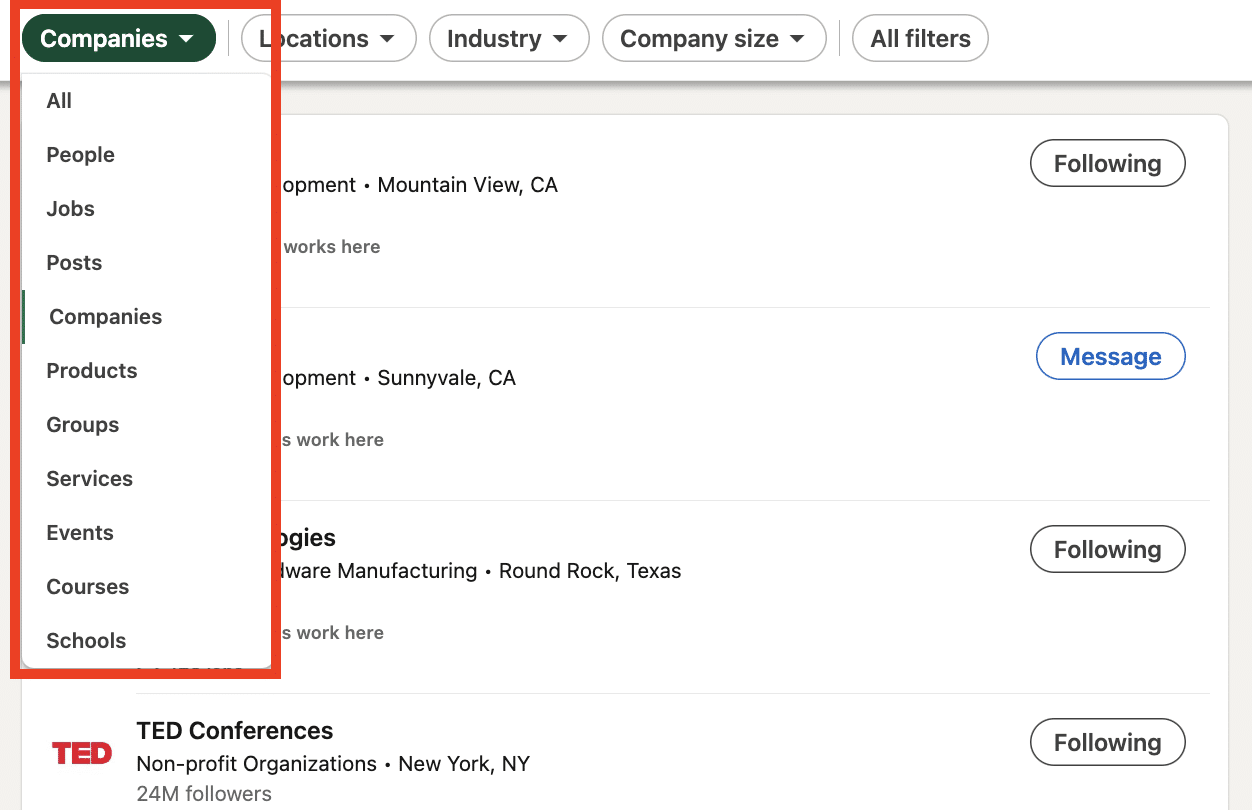Switch the search to Schools

[x=86, y=640]
